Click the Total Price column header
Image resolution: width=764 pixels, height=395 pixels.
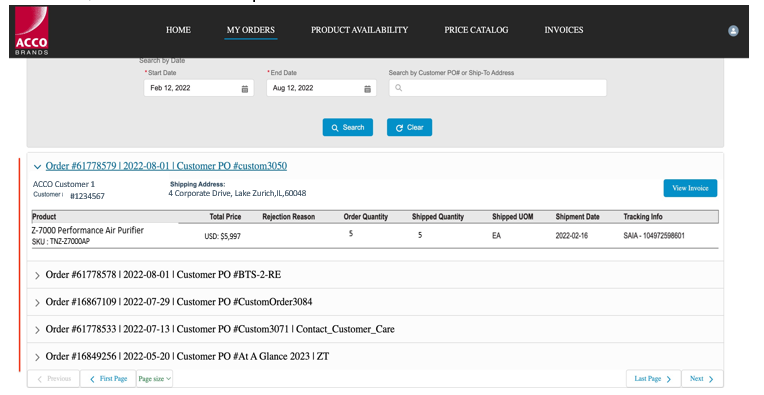(x=225, y=217)
